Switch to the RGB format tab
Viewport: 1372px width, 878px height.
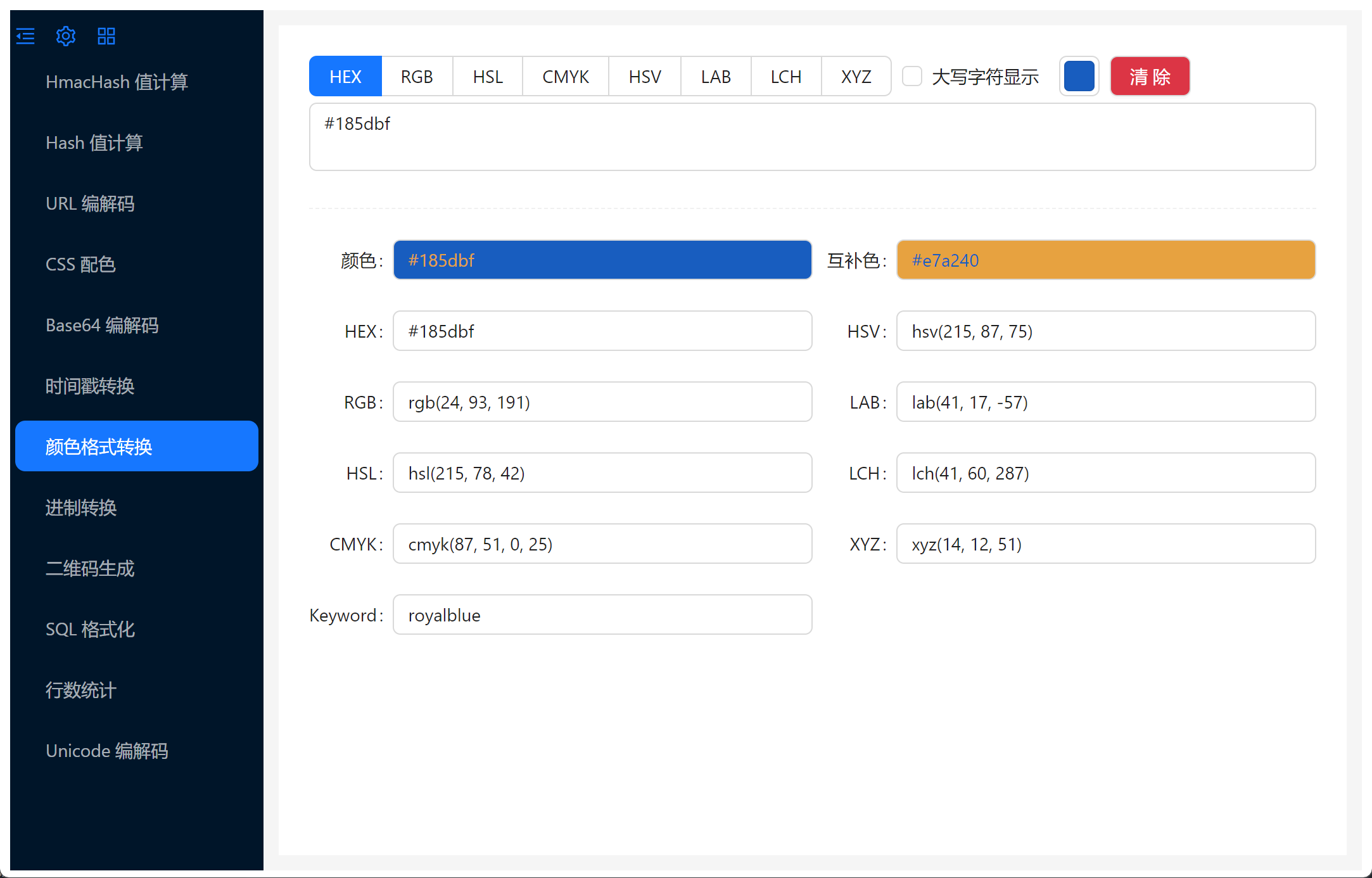tap(417, 77)
